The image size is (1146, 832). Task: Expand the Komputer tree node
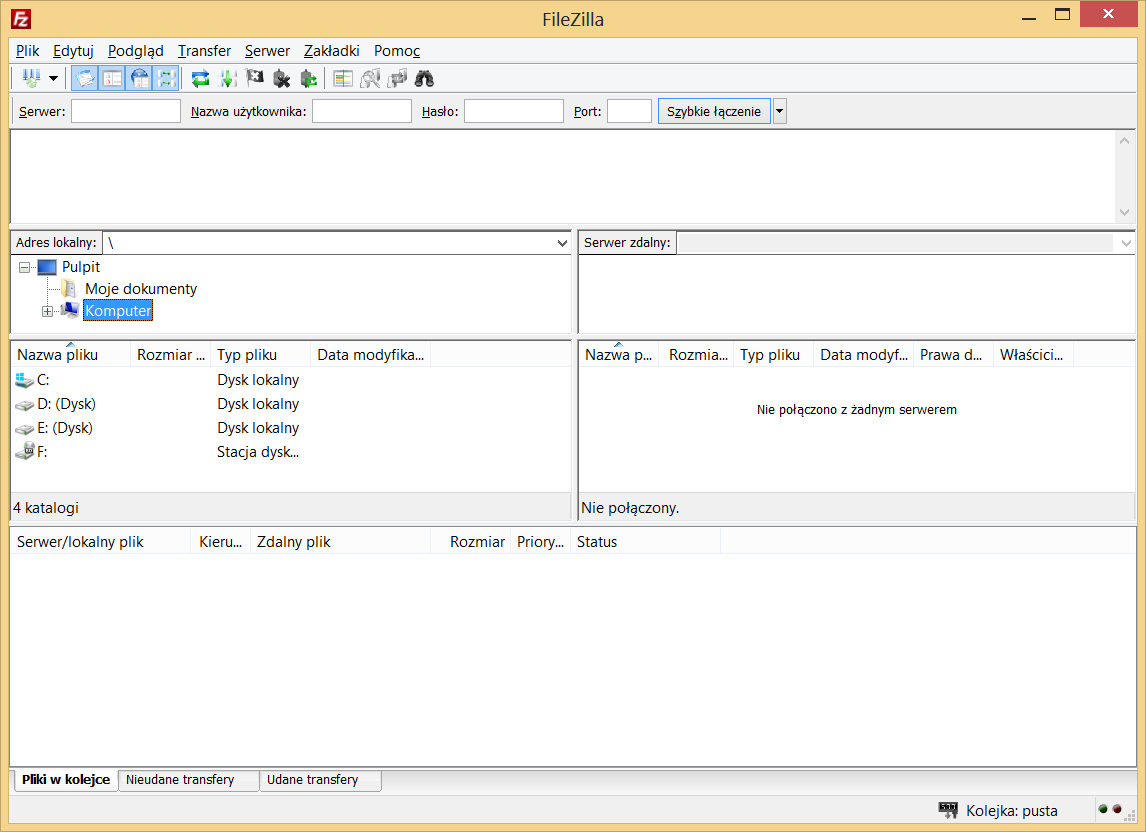[48, 311]
